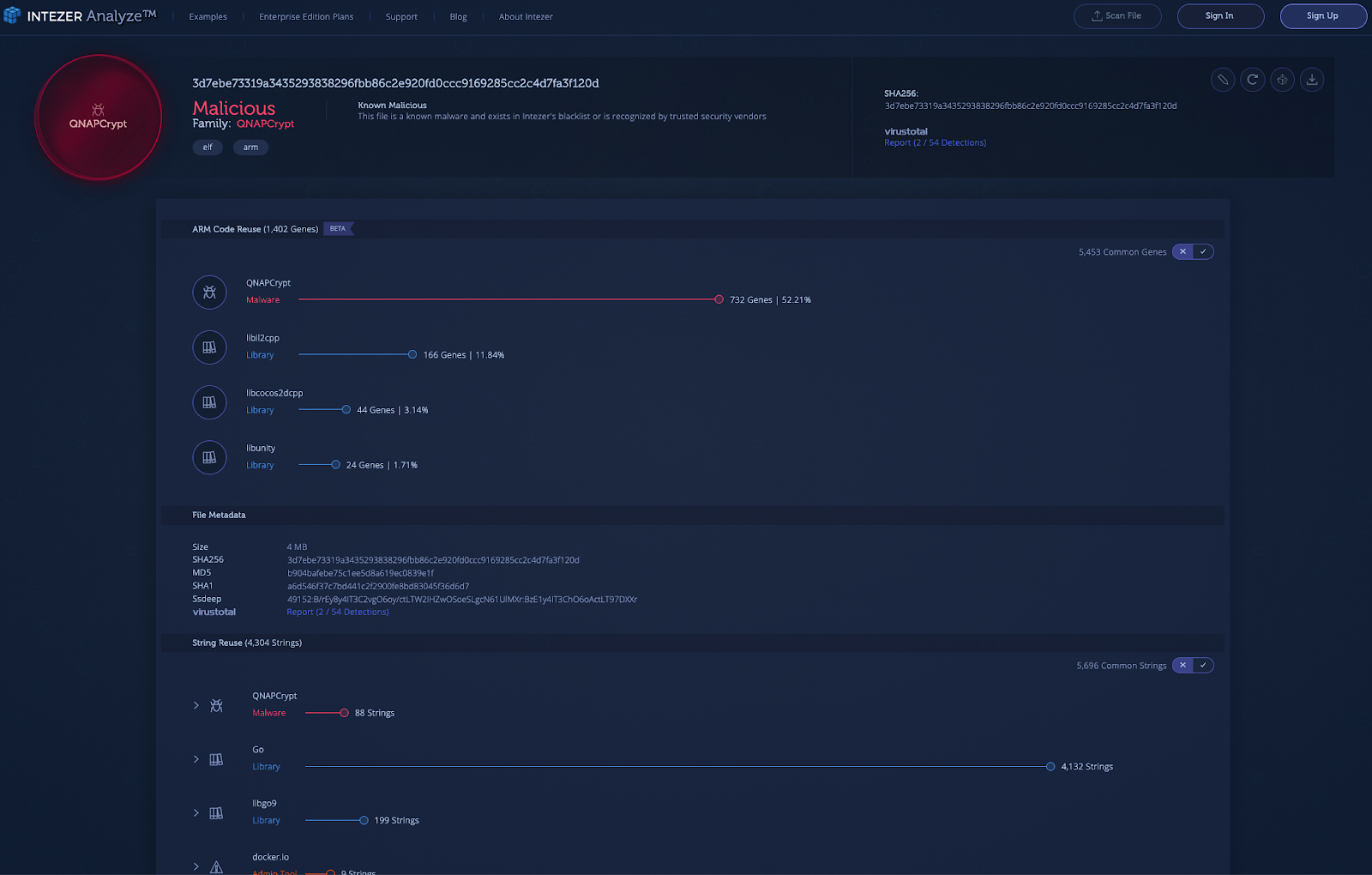Expand the Go library strings list
This screenshot has height=875, width=1372.
click(x=196, y=758)
